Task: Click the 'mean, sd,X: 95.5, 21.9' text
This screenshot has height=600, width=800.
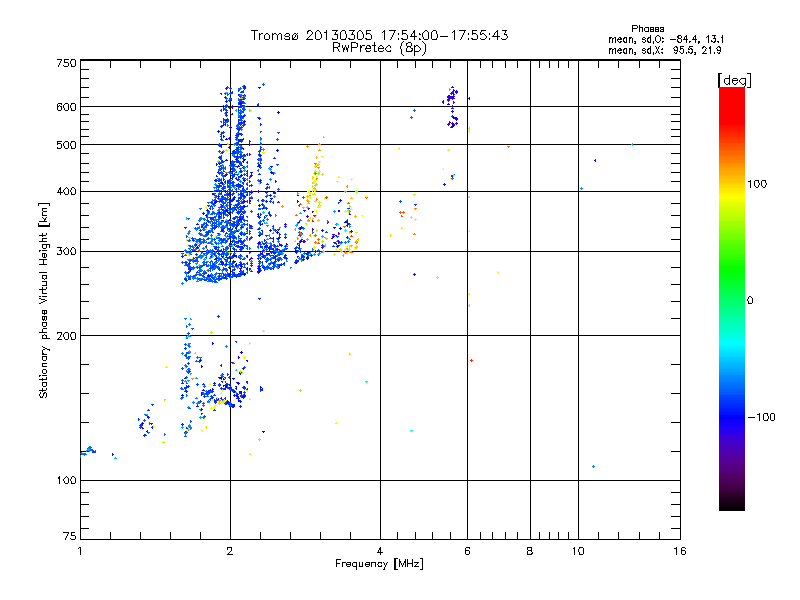Action: 664,50
